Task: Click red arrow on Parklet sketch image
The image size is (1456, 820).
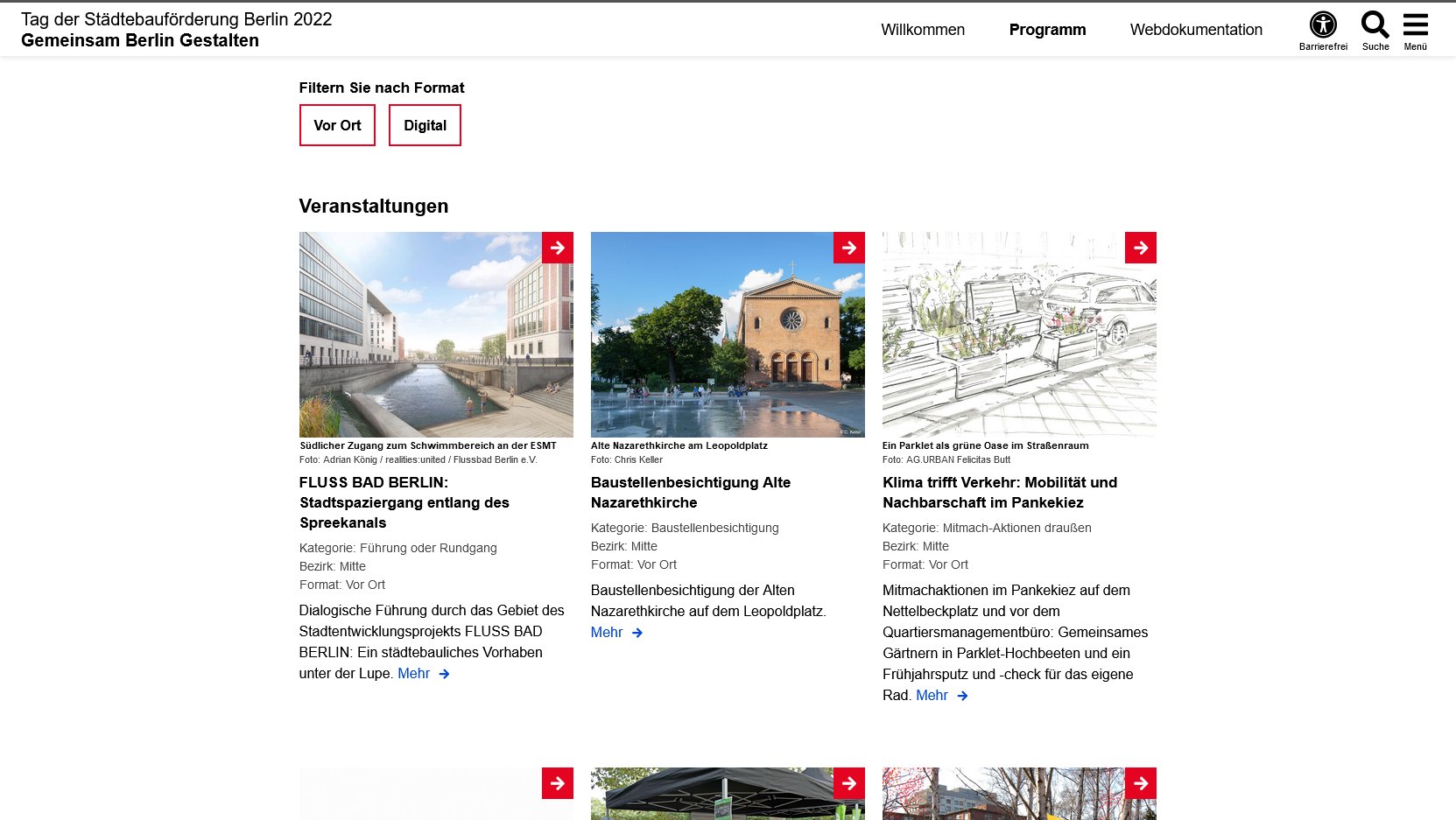Action: click(x=1140, y=248)
